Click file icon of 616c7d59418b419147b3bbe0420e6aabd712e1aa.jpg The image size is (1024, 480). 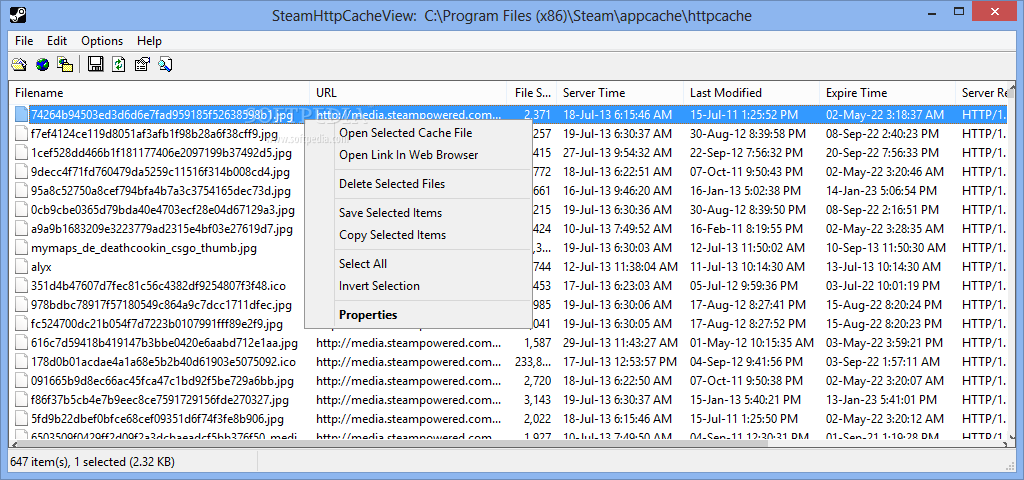[21, 343]
